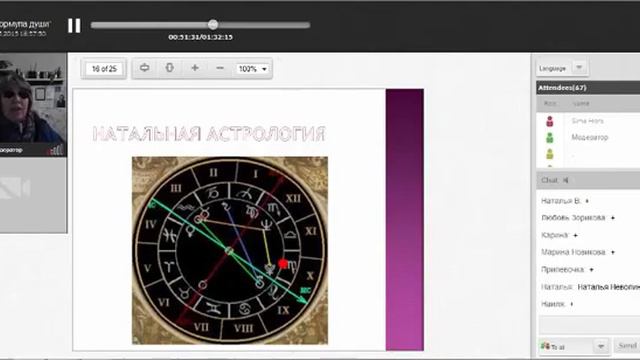Click the playback progress slider handle
This screenshot has height=360, width=640.
[x=213, y=24]
